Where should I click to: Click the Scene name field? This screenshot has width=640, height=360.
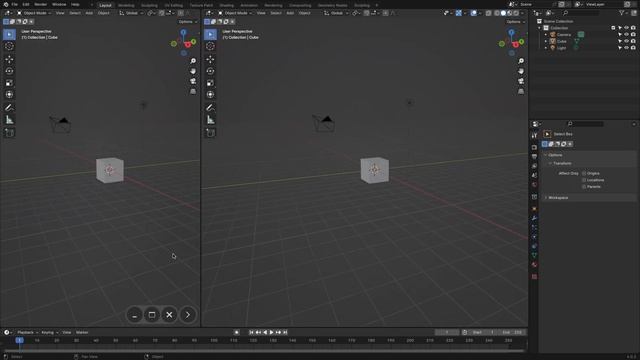pos(535,4)
